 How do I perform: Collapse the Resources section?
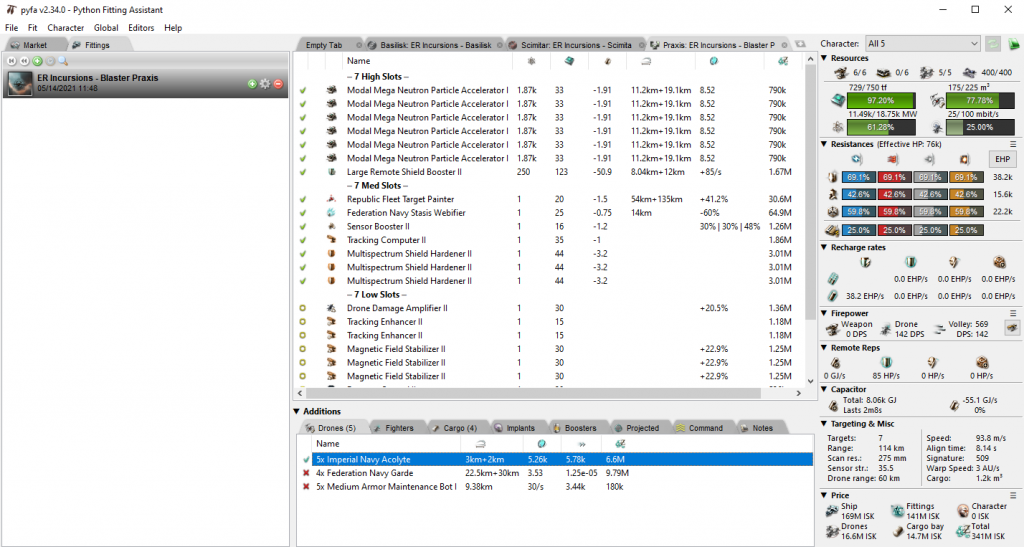(824, 58)
